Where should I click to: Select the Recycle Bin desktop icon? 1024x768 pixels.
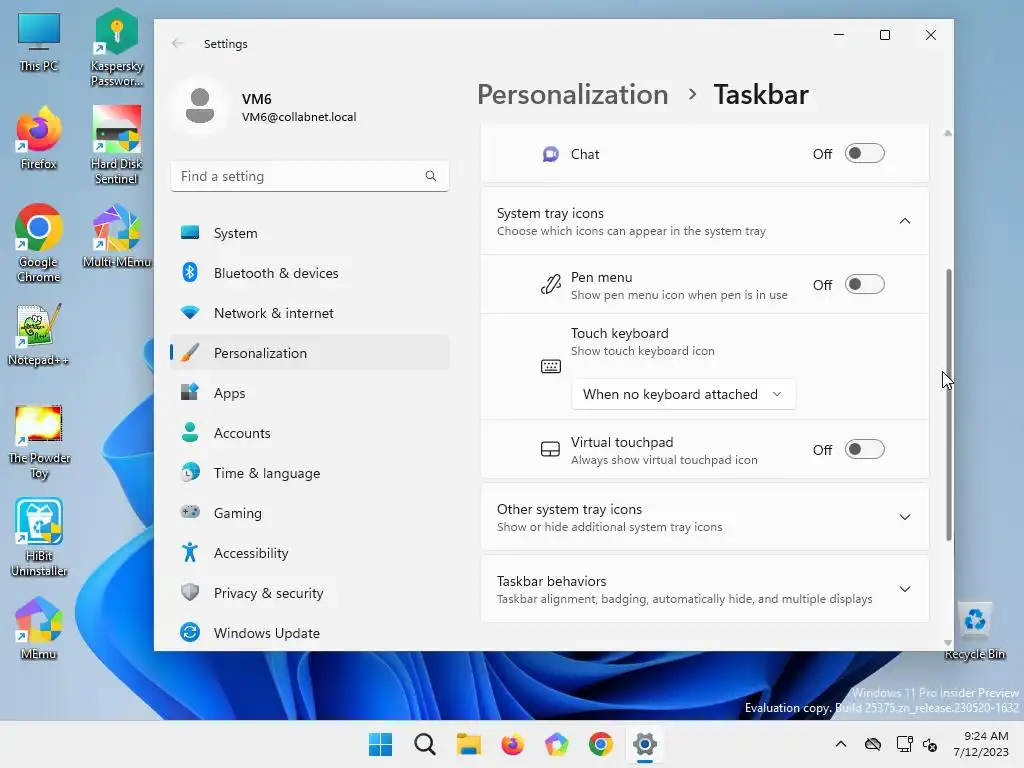click(974, 632)
